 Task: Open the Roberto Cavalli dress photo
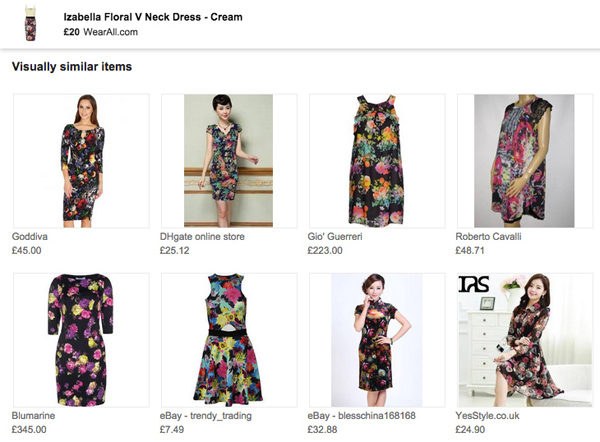pos(525,160)
